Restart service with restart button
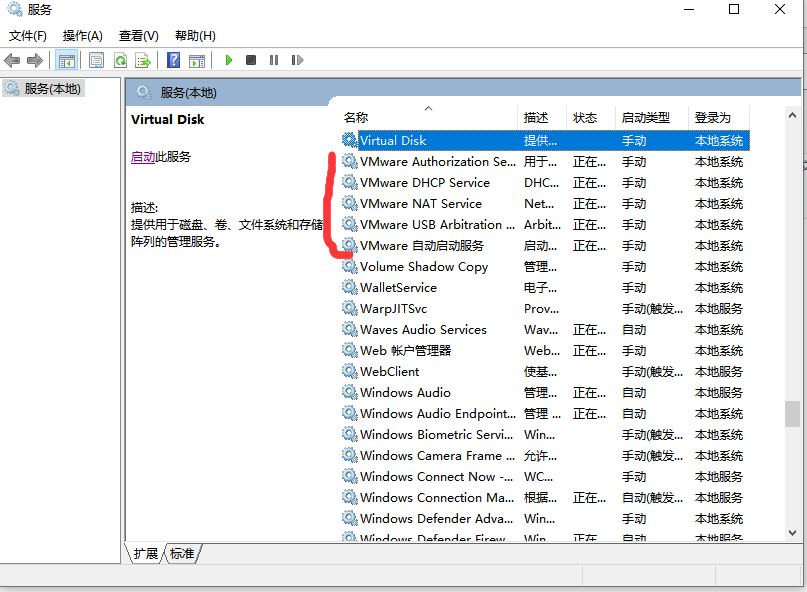The height and width of the screenshot is (592, 807). point(297,60)
